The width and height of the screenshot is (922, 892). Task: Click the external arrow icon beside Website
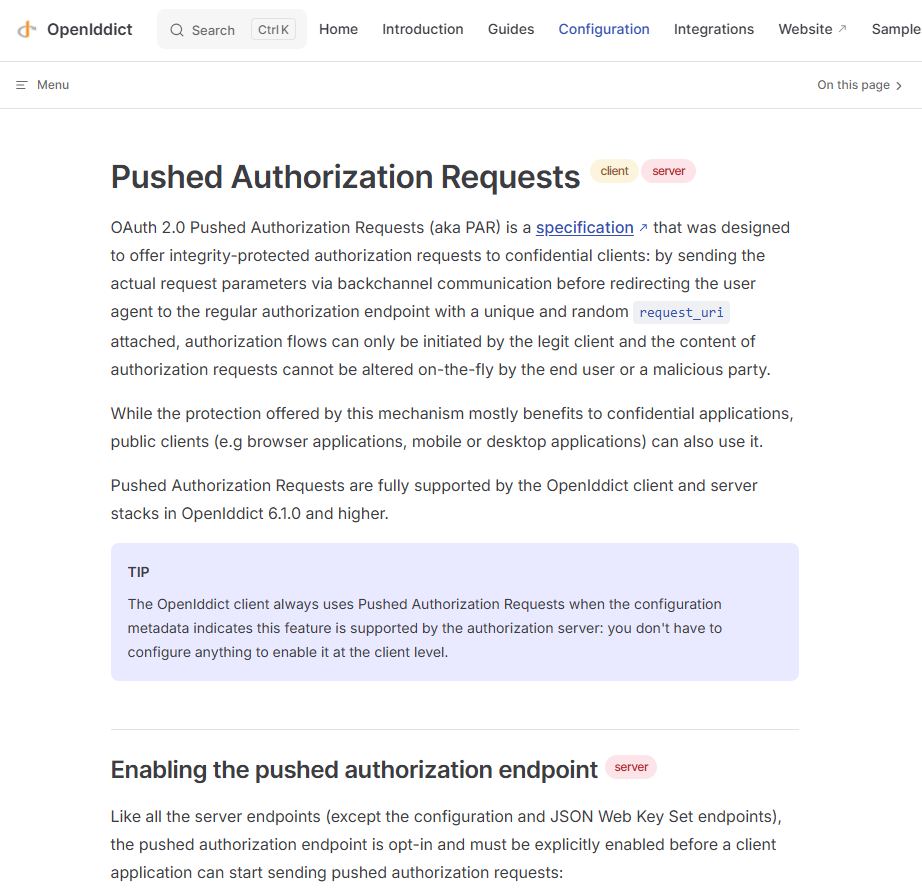coord(842,28)
